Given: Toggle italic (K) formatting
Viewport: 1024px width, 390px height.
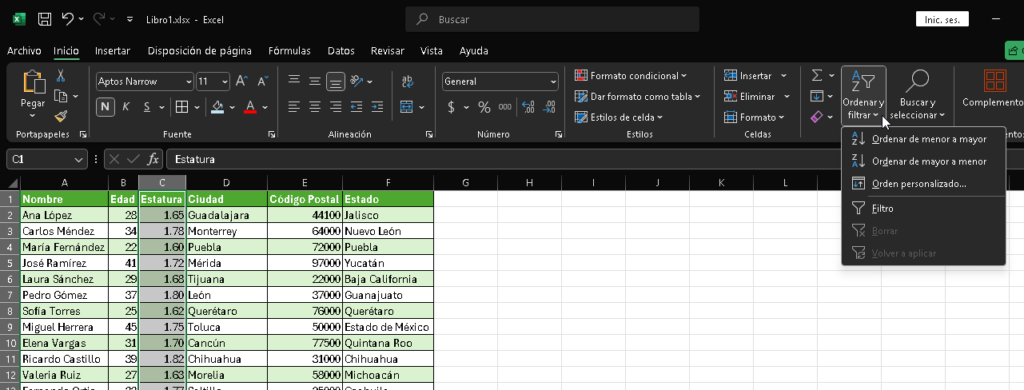Looking at the screenshot, I should click(x=126, y=107).
